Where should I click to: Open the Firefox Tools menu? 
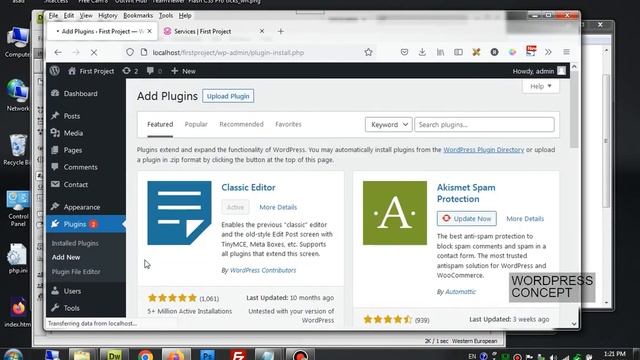(x=166, y=16)
